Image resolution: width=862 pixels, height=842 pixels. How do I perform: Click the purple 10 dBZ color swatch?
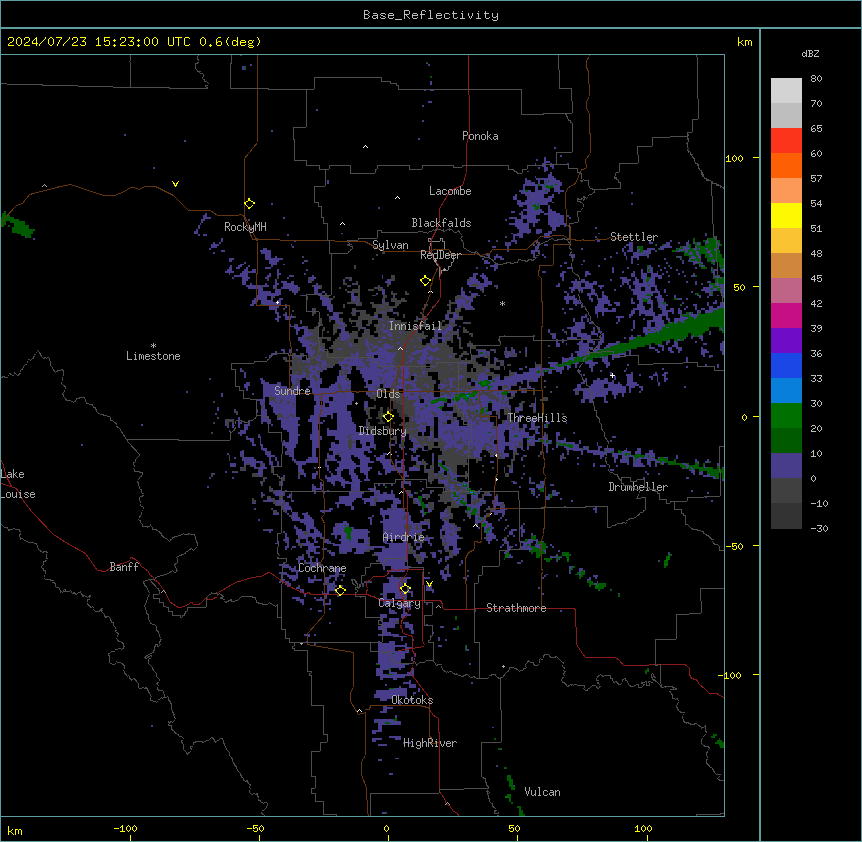click(x=786, y=466)
